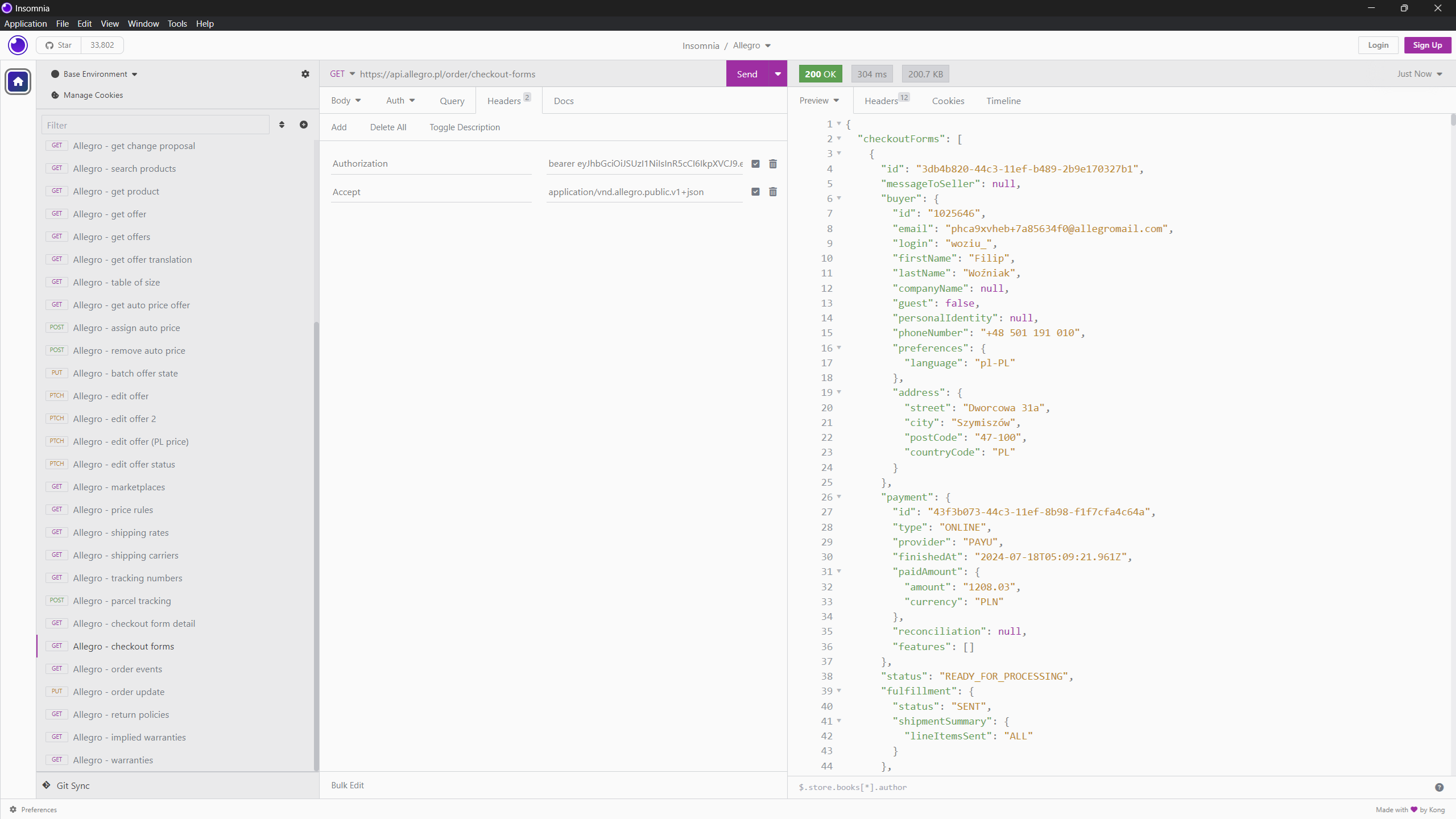Collapse the payment object on line 26
This screenshot has width=1456, height=819.
839,497
